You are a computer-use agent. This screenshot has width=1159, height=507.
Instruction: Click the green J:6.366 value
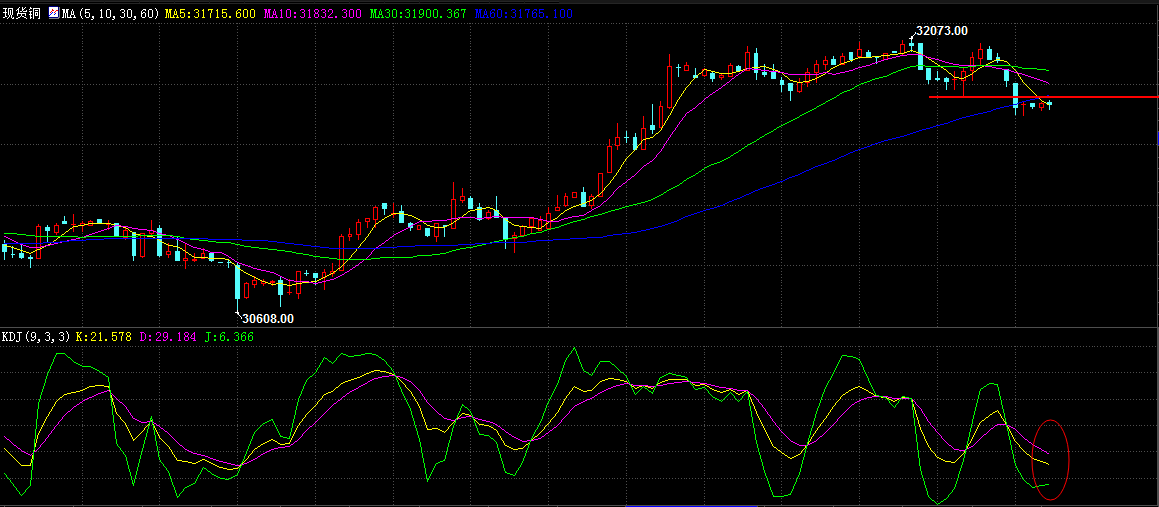coord(229,337)
